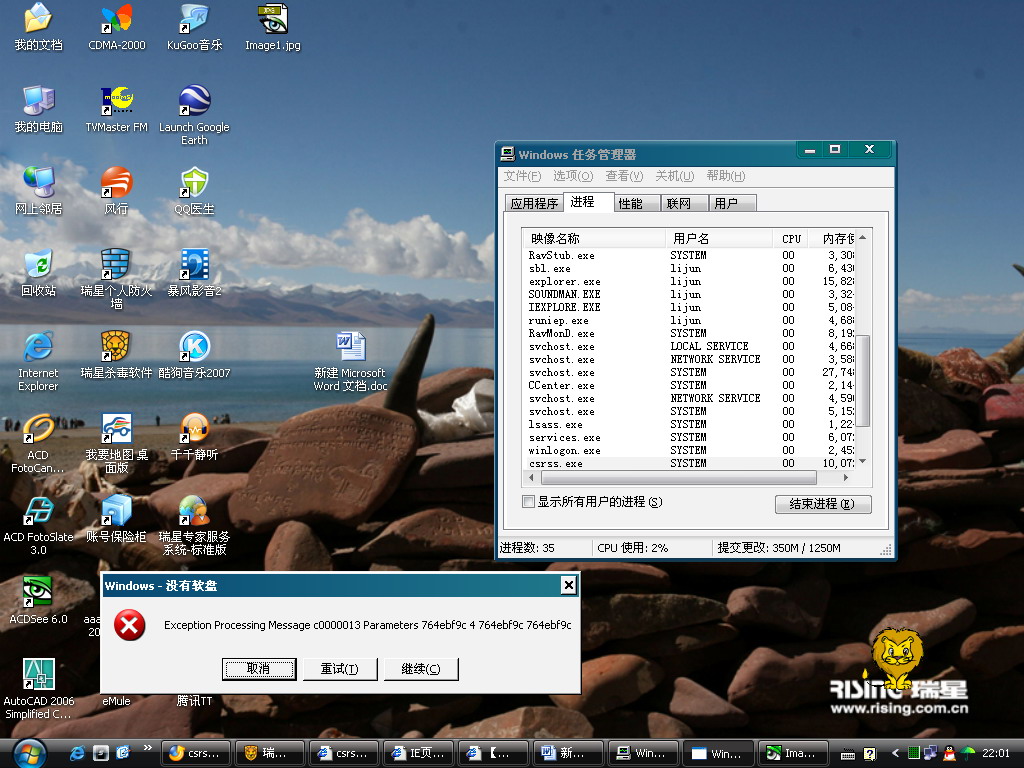Screen dimensions: 1024x768
Task: Click 重试(T) in the error dialog
Action: (339, 669)
